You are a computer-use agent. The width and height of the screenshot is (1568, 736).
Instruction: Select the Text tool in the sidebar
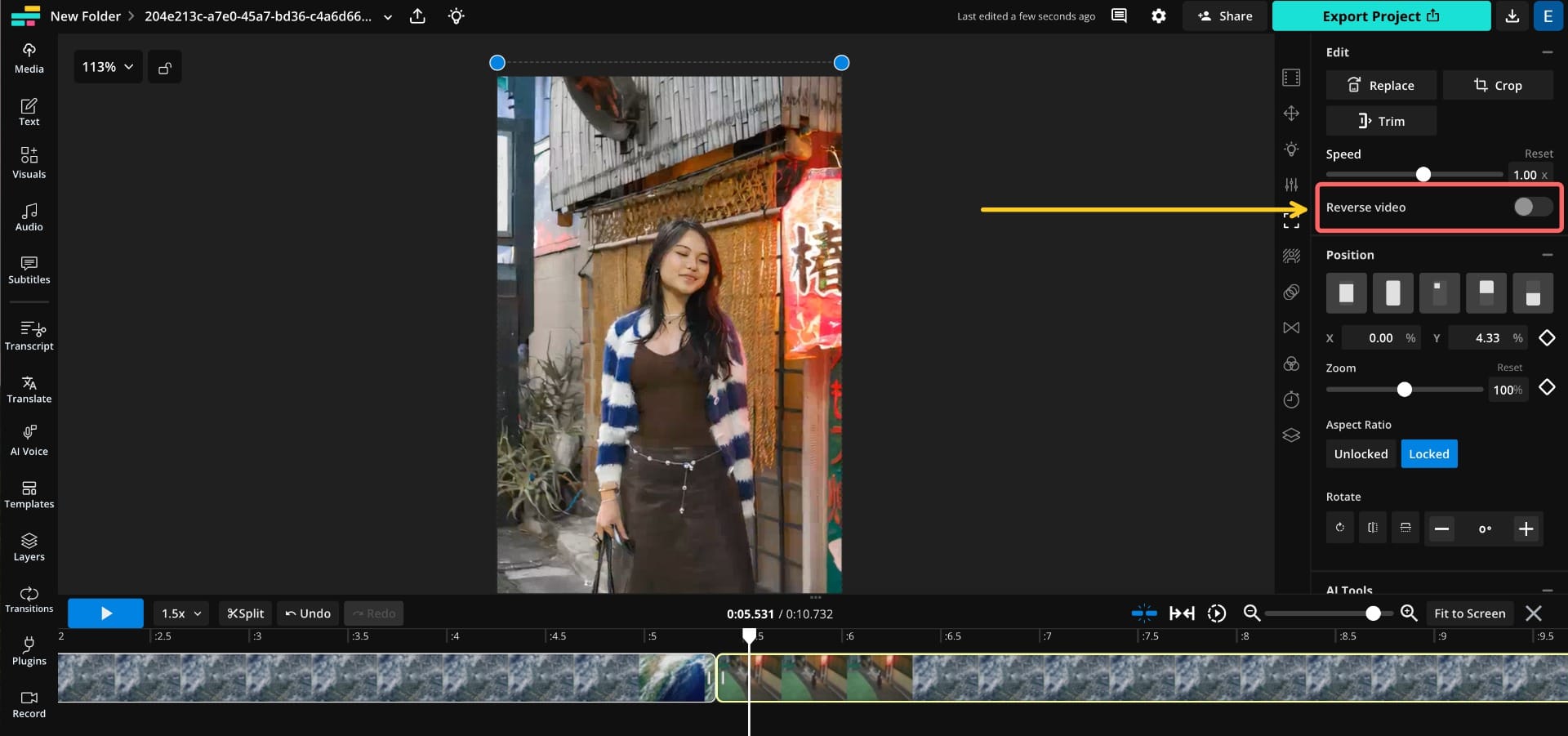[x=29, y=110]
